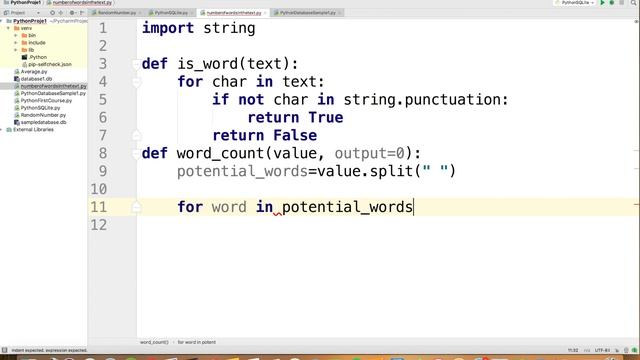Click the cursor position 11:32 indicator

coord(573,350)
